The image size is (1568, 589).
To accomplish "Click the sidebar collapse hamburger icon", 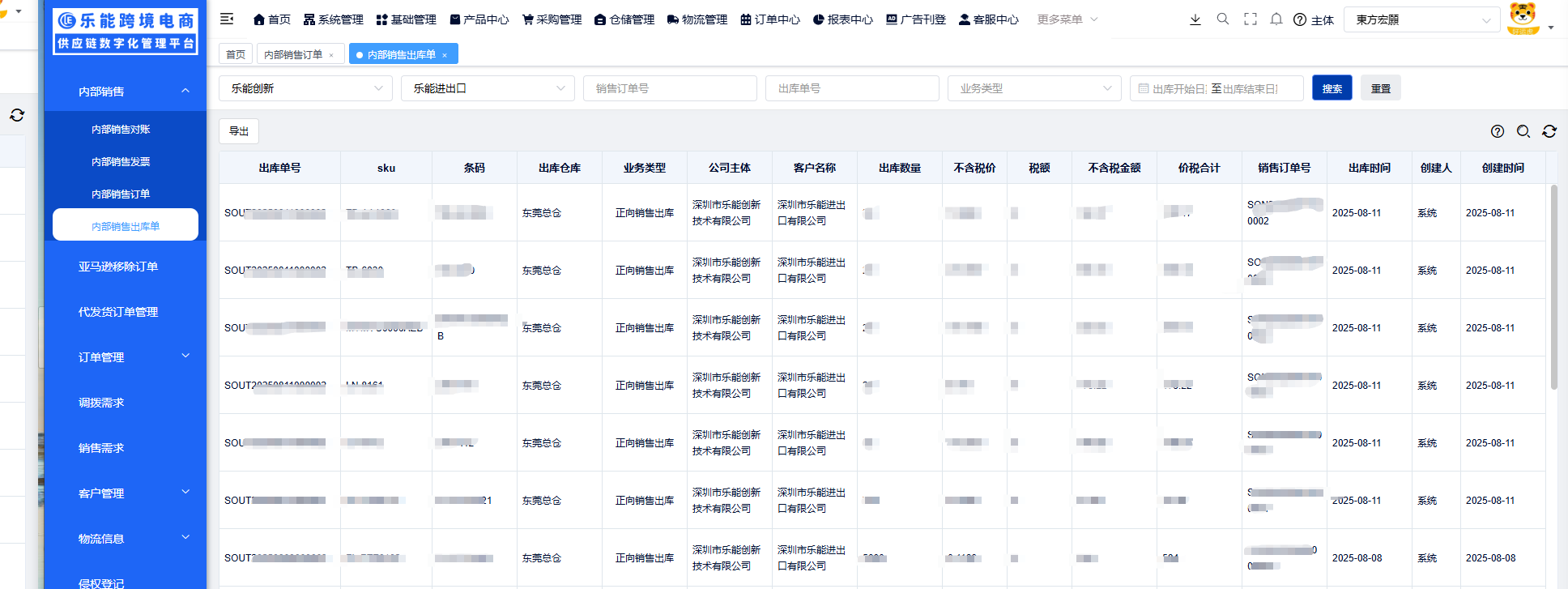I will 227,19.
